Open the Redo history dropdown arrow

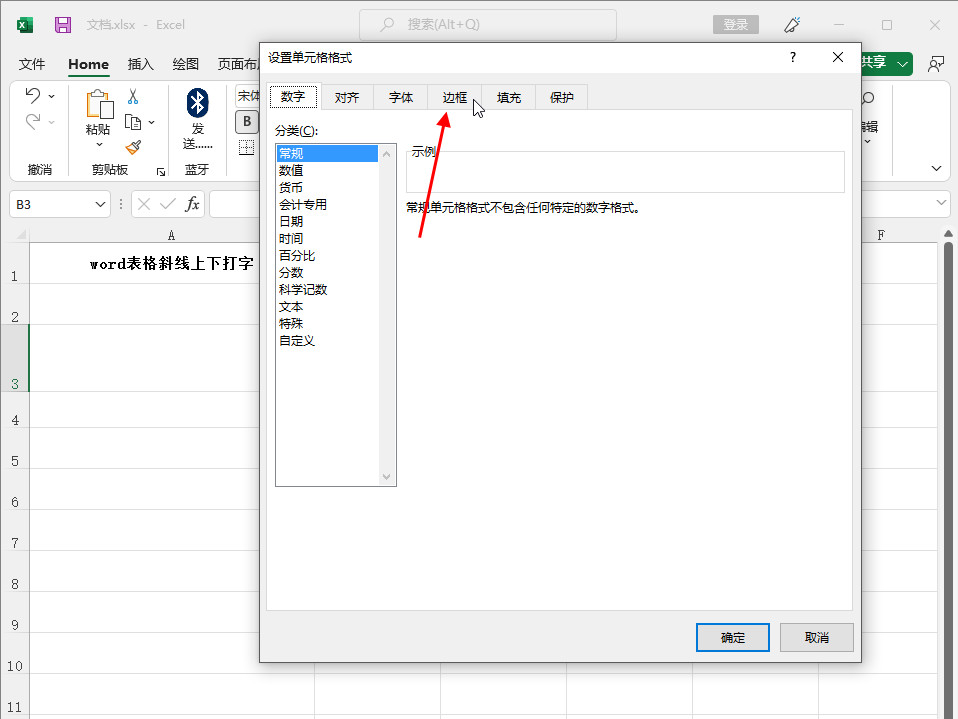(51, 122)
